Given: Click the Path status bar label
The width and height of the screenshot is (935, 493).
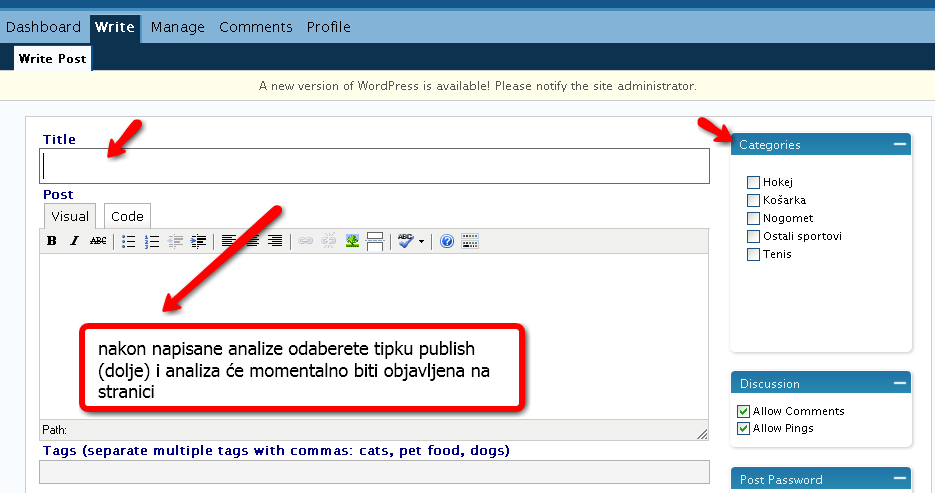Looking at the screenshot, I should point(54,430).
